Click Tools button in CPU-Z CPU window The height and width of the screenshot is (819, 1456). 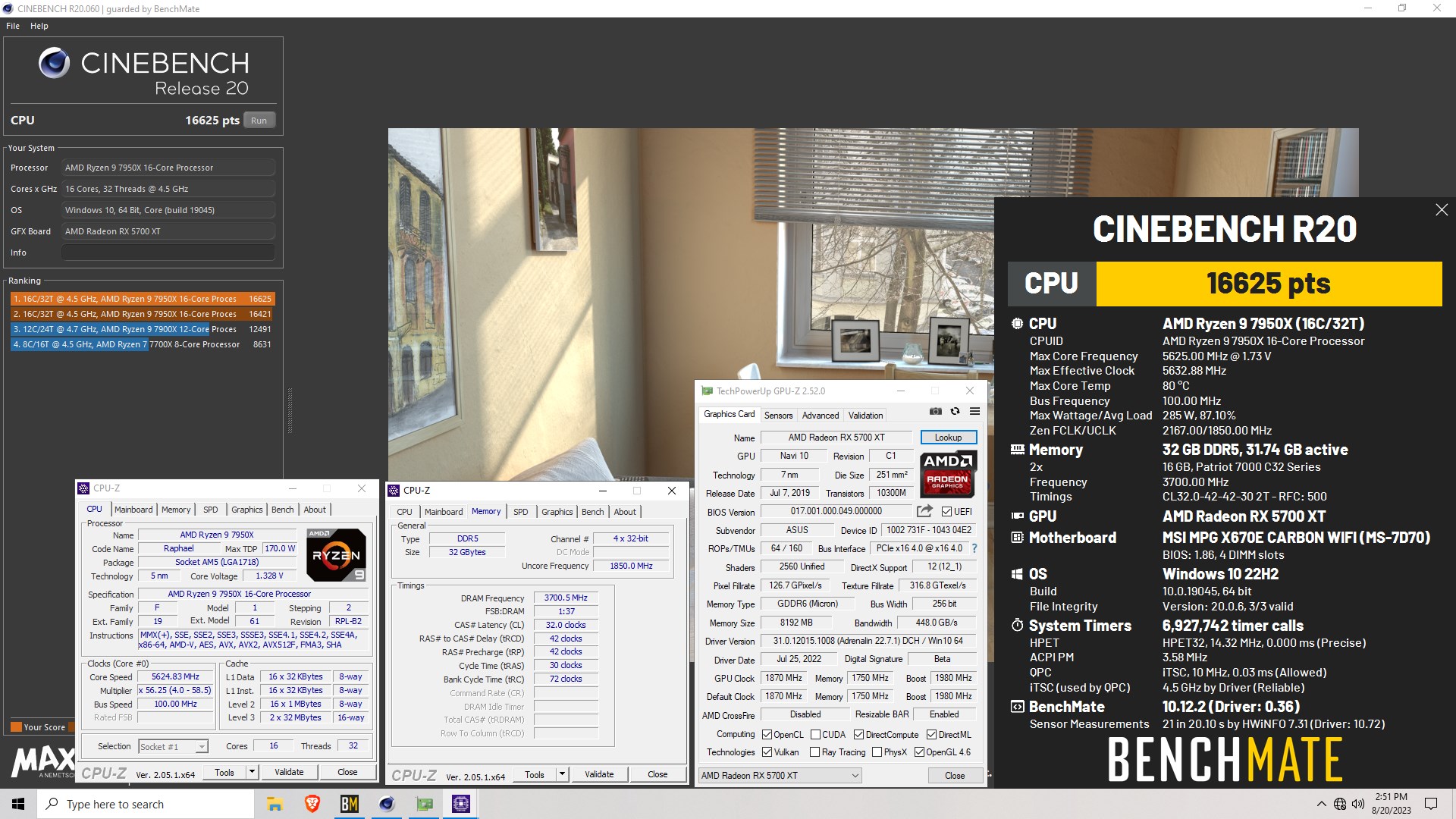[224, 772]
